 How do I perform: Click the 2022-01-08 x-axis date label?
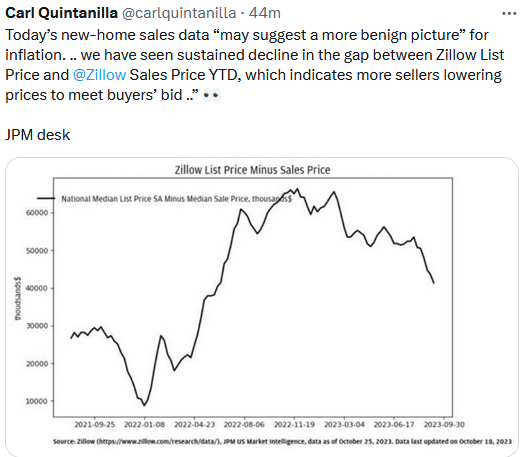[x=144, y=425]
